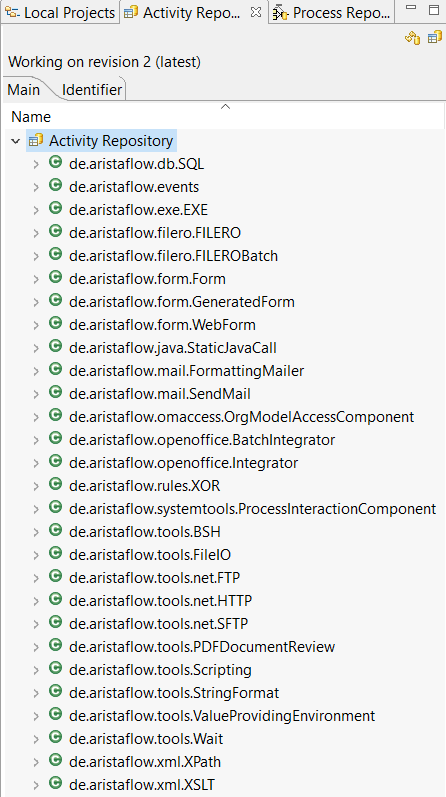Click the green icon beside de.aristaflow.xml.XSLT
The image size is (446, 797).
pyautogui.click(x=55, y=784)
